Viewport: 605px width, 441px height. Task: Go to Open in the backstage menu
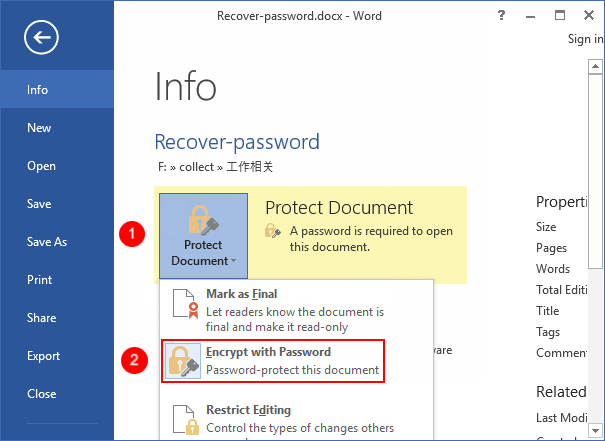[x=41, y=166]
